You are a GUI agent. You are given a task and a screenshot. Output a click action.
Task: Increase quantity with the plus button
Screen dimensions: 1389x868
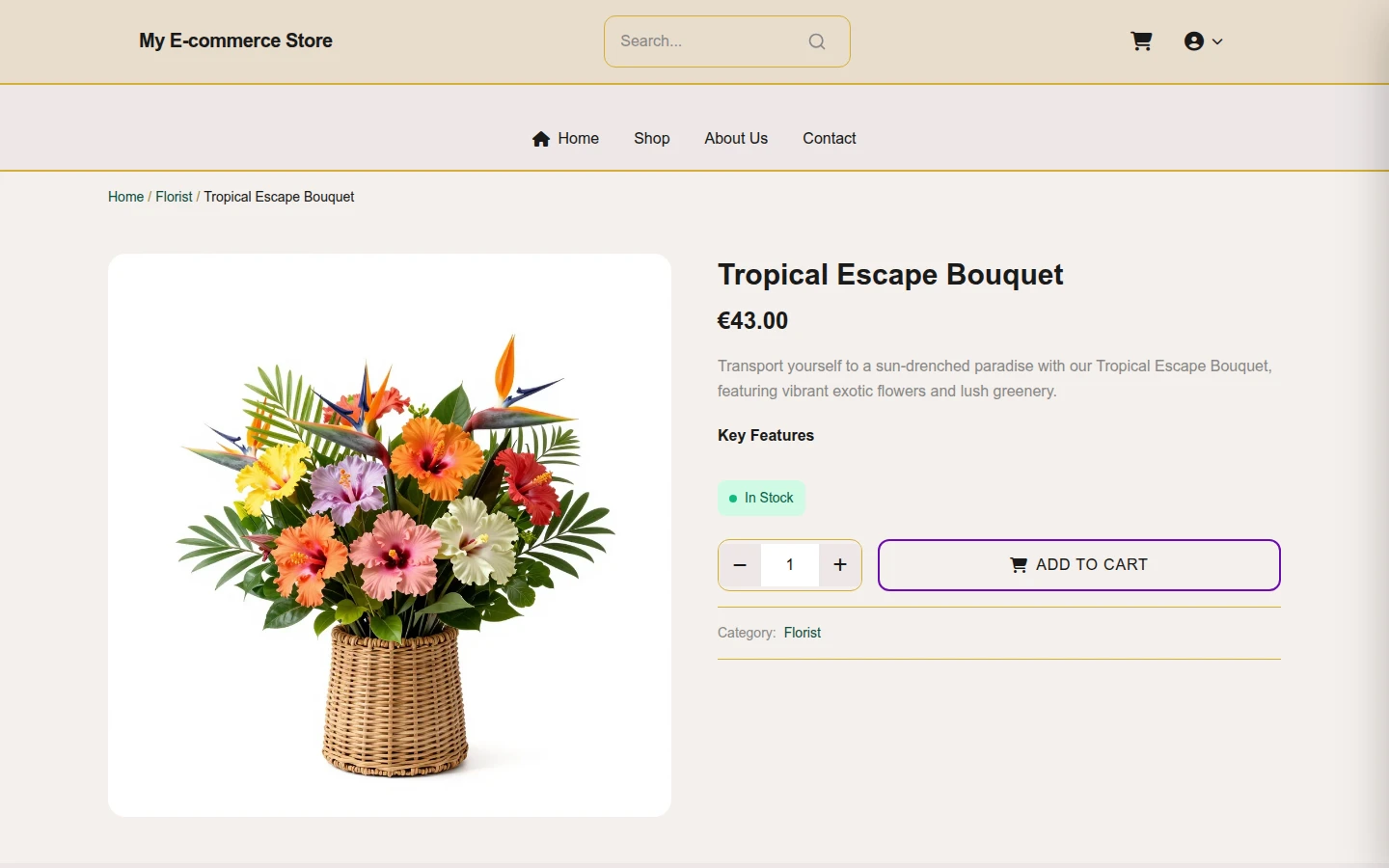[x=840, y=565]
